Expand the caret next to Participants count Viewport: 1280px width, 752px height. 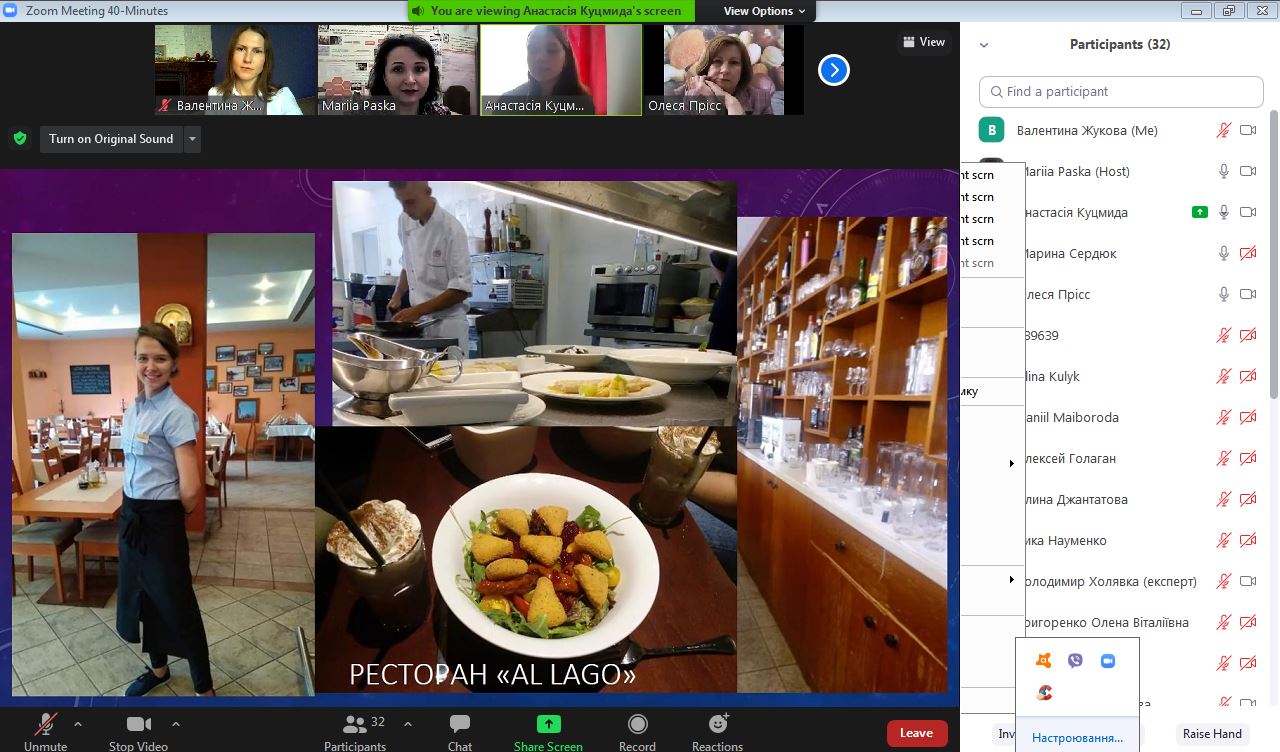coord(408,723)
